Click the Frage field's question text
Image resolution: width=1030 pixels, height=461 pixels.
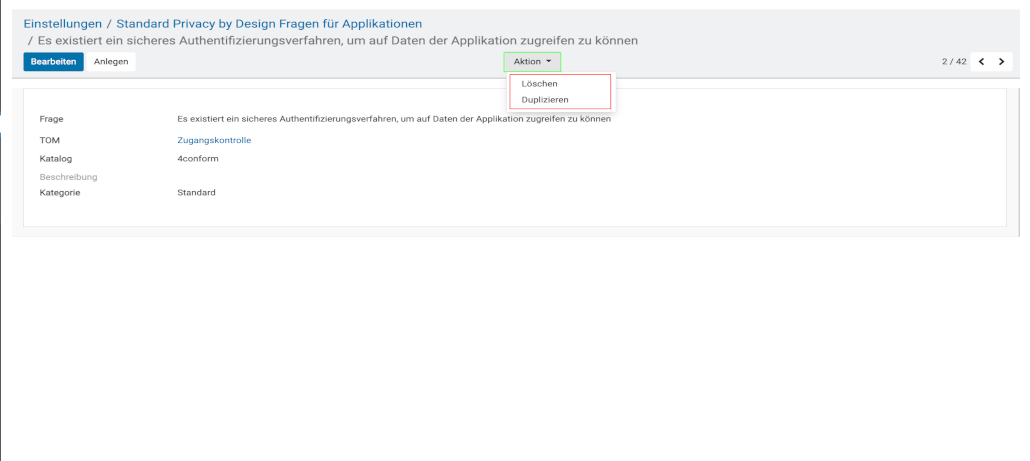pos(393,119)
